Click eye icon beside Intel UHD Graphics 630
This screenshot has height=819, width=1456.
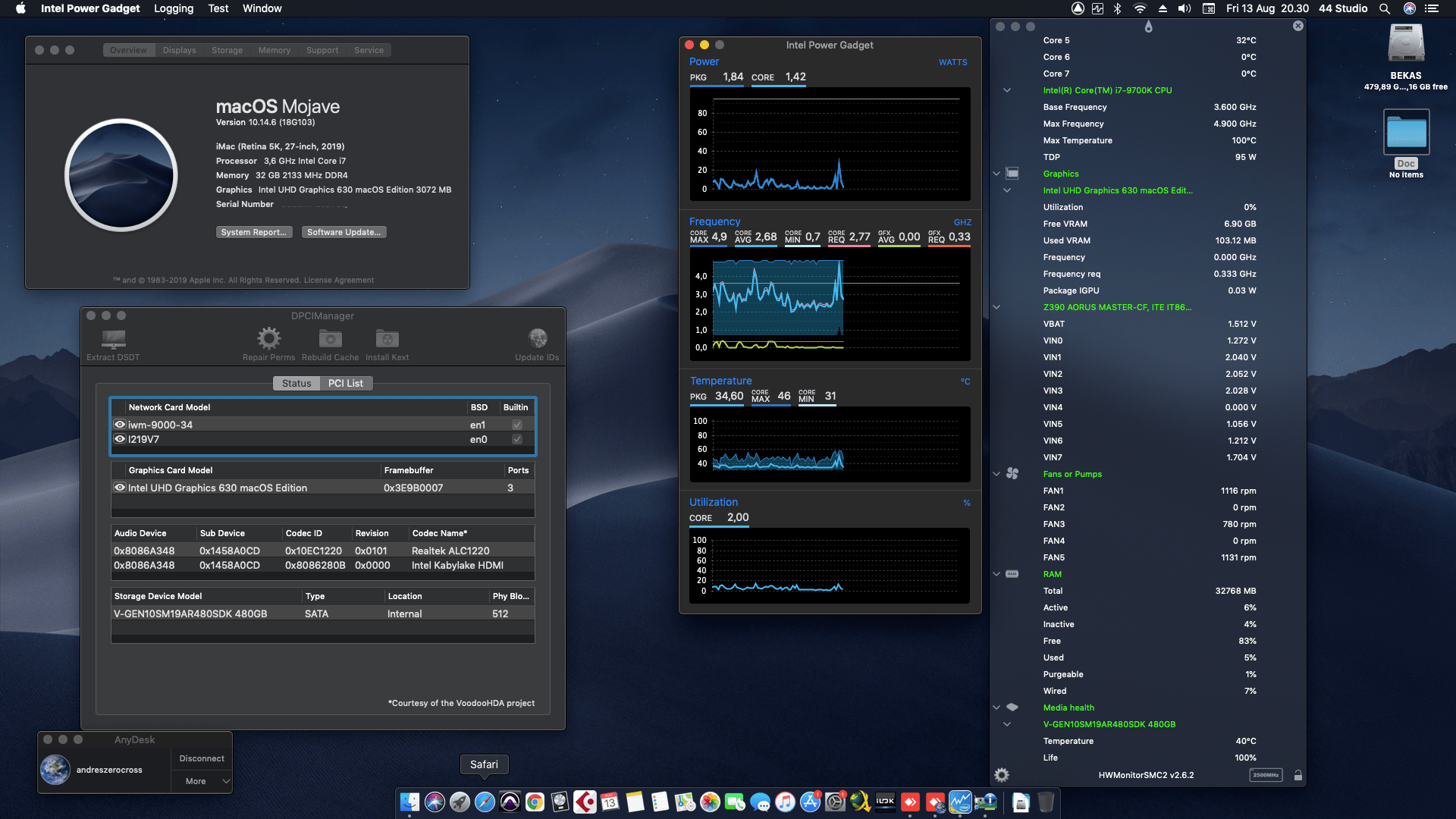[x=120, y=488]
